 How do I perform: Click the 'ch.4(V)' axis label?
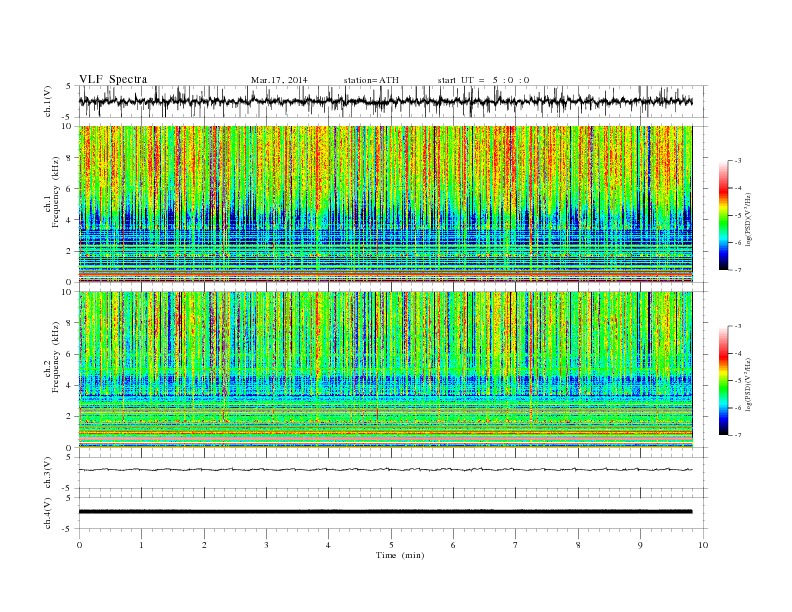click(48, 514)
